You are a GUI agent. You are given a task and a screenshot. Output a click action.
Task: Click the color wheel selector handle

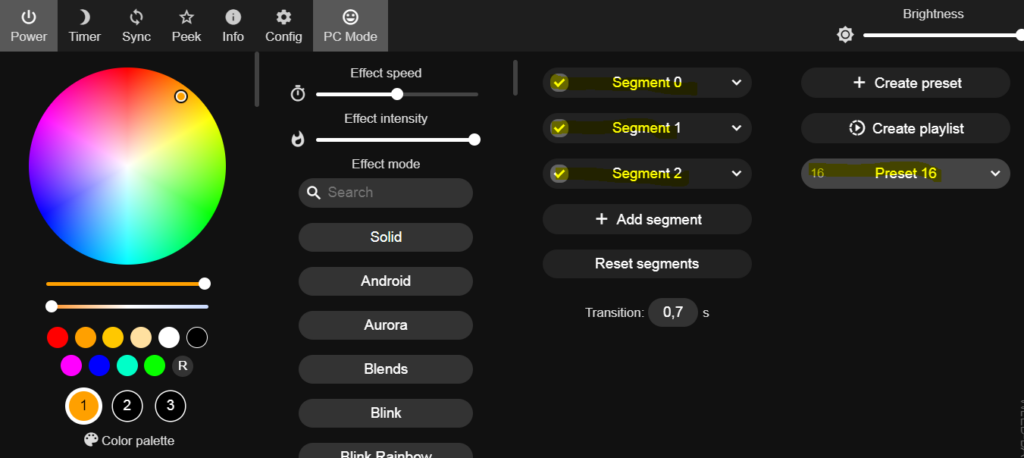(181, 97)
